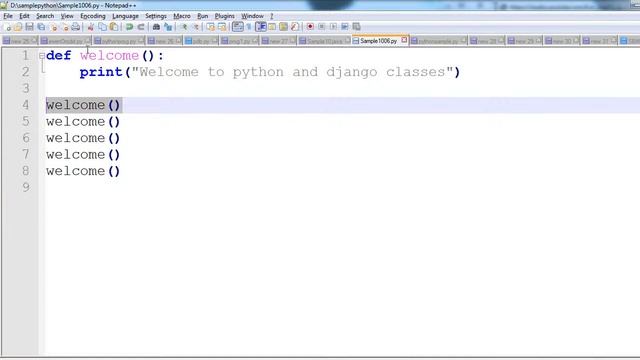Click line number 9 in margin
The image size is (640, 360).
pyautogui.click(x=26, y=187)
